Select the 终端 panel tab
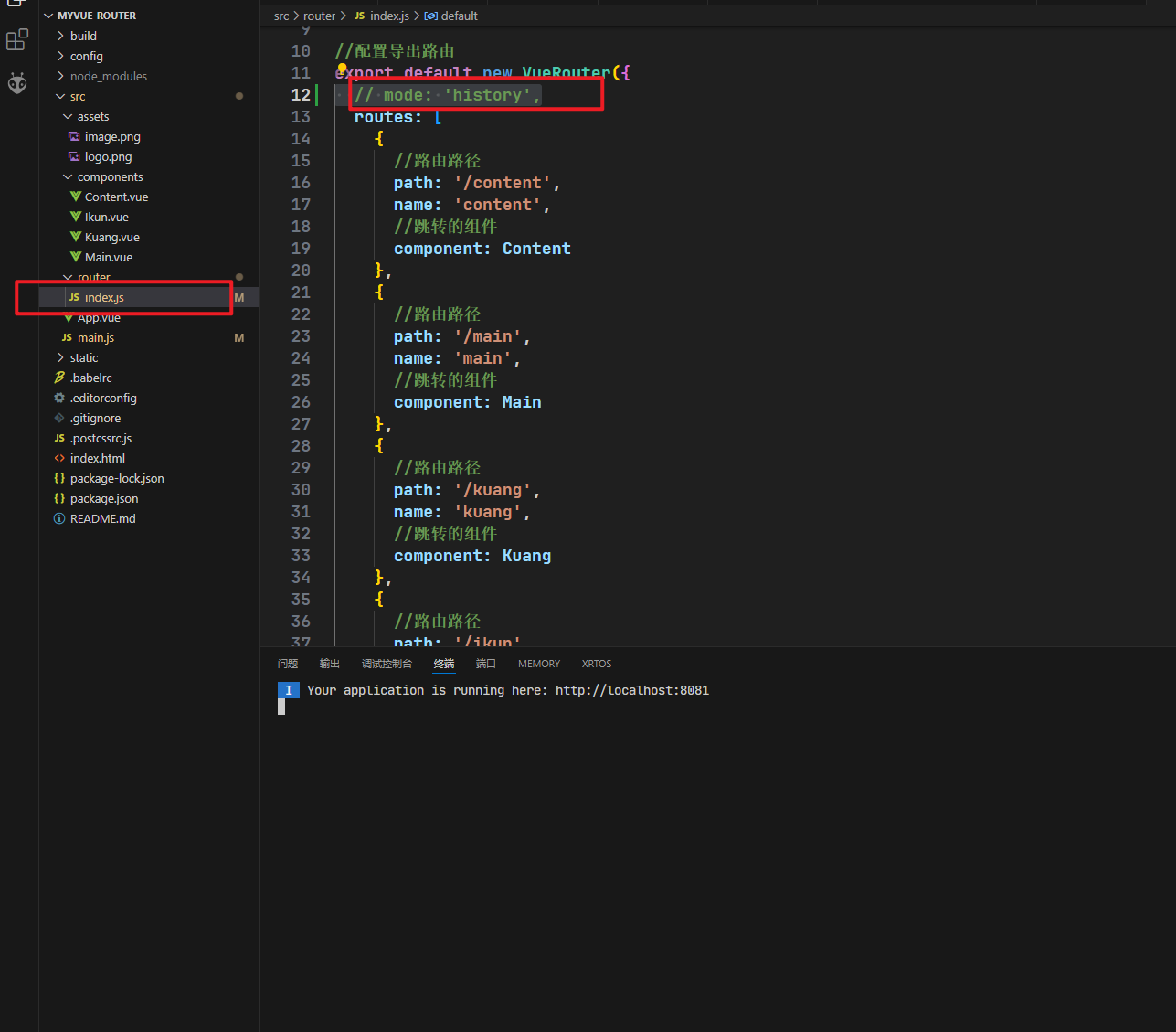The height and width of the screenshot is (1032, 1176). (x=444, y=664)
